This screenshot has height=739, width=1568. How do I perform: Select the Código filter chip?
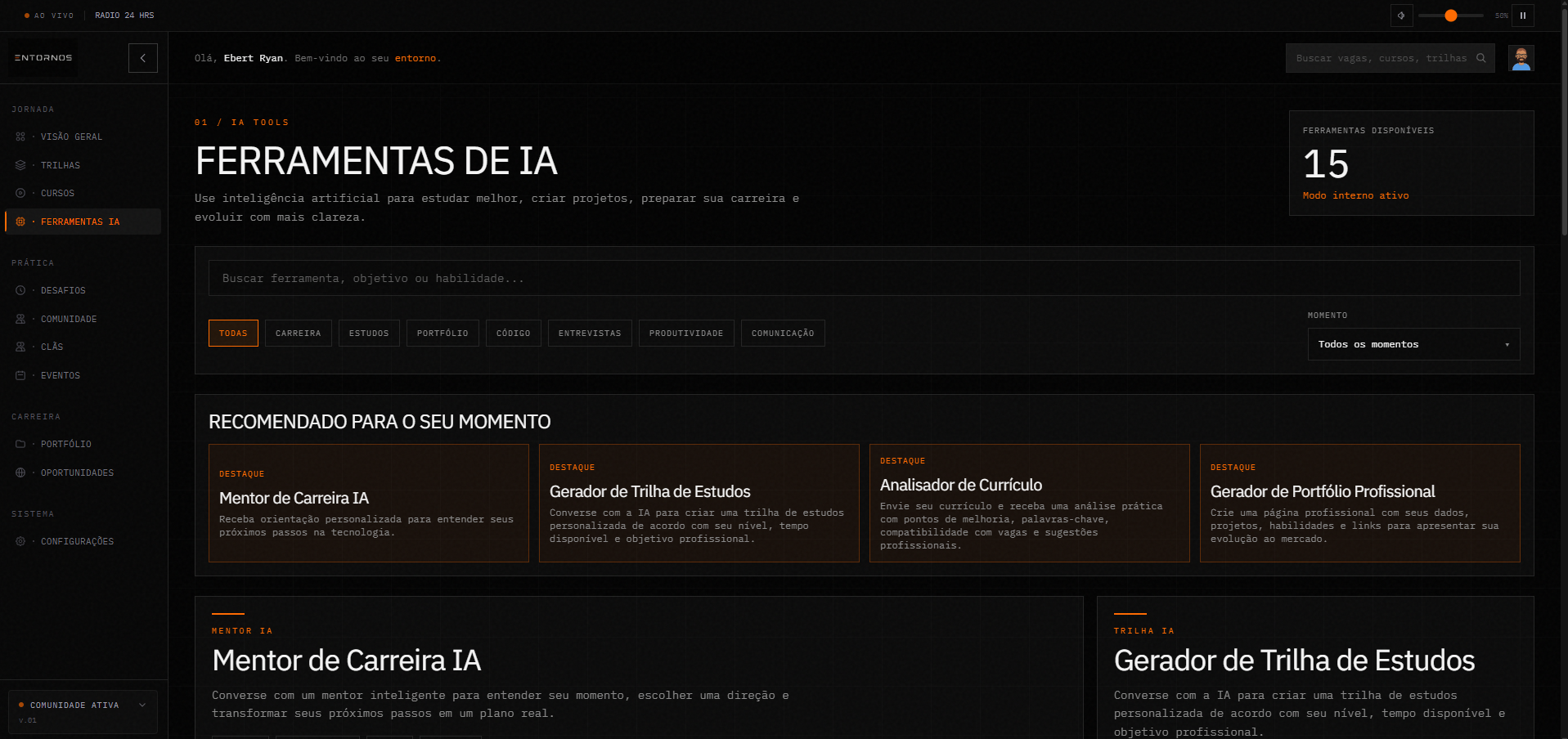click(514, 333)
